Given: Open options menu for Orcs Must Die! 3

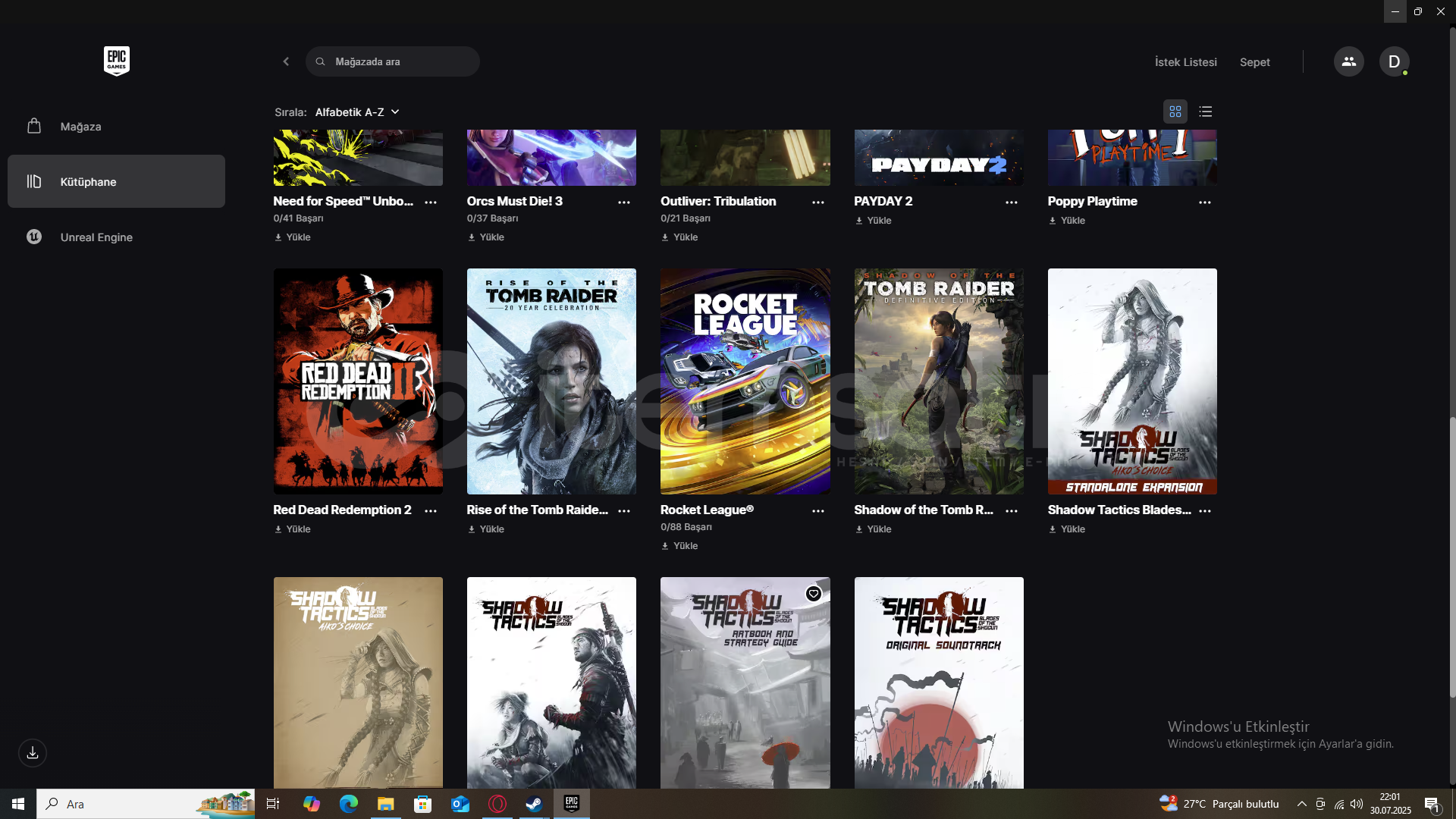Looking at the screenshot, I should [x=624, y=202].
